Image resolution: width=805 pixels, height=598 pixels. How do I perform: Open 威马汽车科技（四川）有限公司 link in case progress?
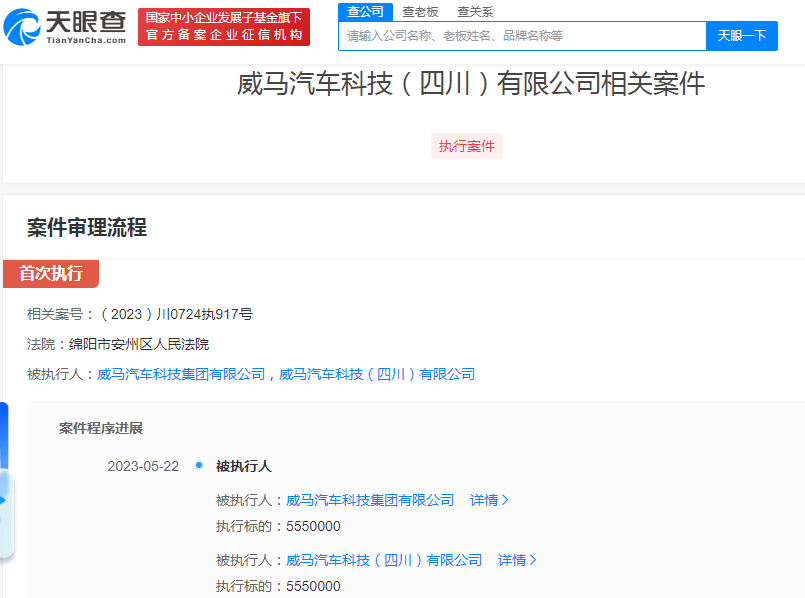(384, 560)
